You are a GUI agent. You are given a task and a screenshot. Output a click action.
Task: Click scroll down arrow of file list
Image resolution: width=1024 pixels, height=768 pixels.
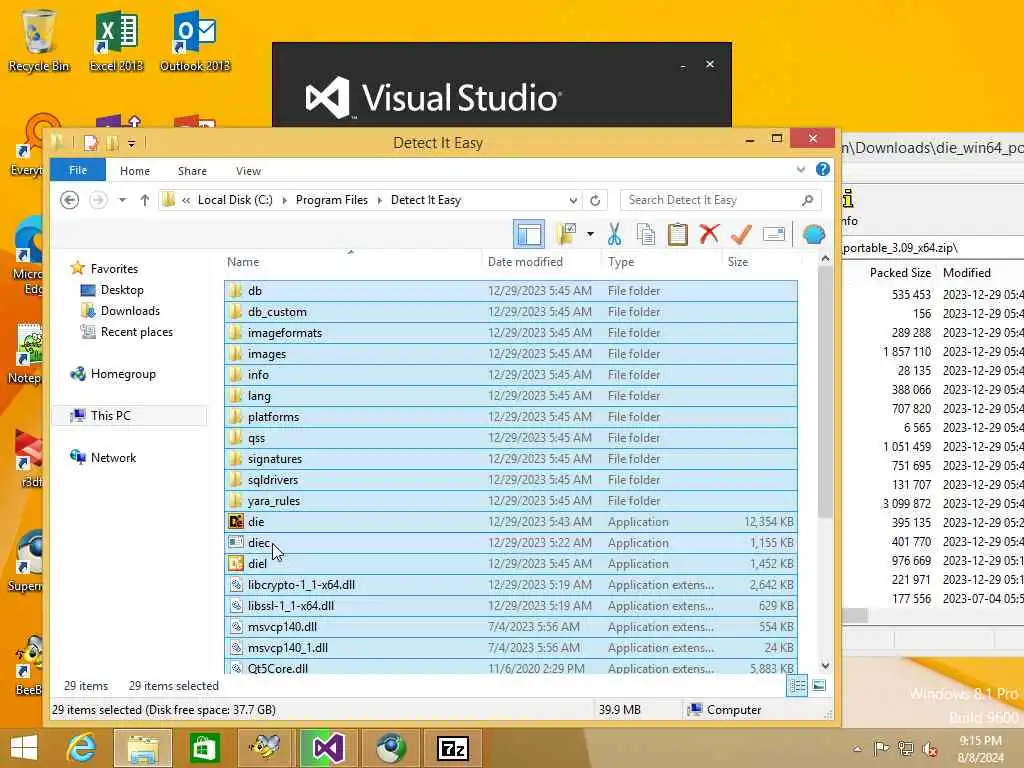pyautogui.click(x=825, y=665)
